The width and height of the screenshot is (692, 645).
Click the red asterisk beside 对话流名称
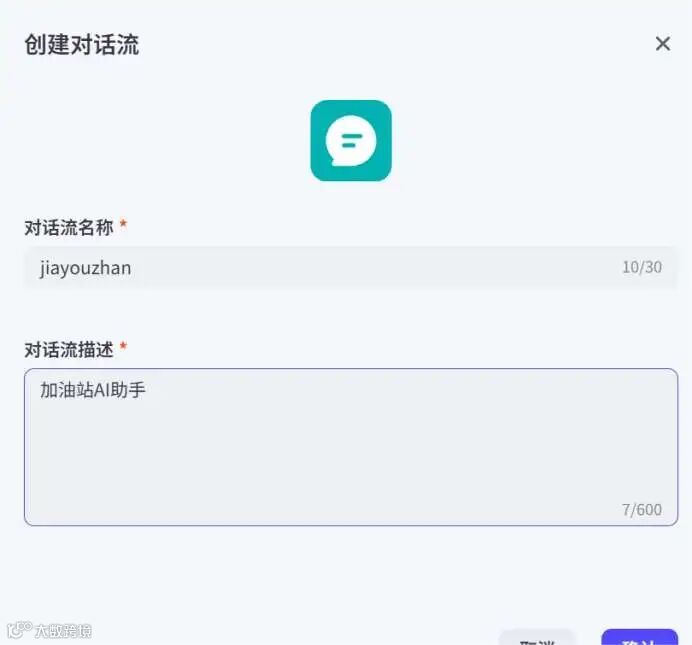(x=124, y=224)
